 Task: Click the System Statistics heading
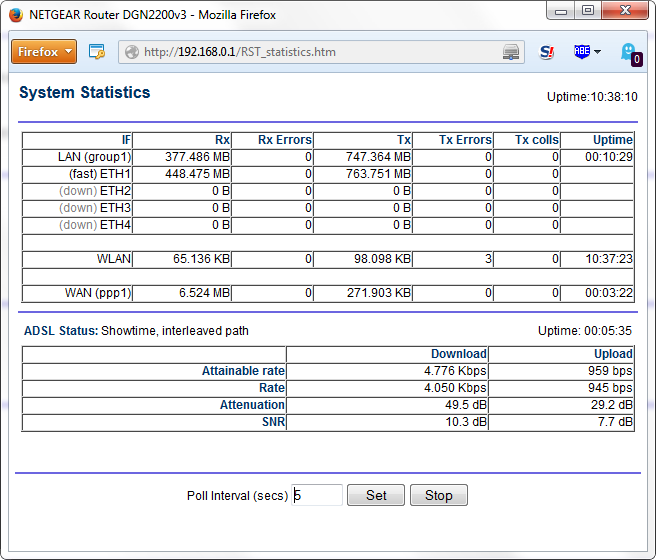point(85,93)
